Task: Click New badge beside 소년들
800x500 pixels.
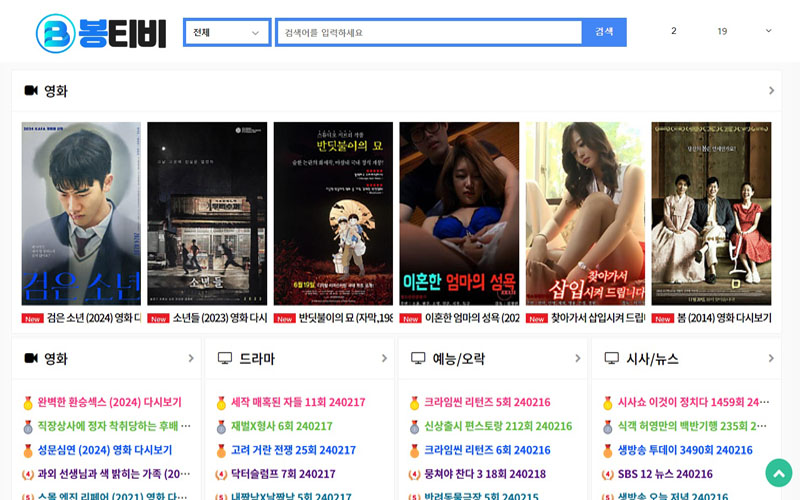Action: click(159, 319)
